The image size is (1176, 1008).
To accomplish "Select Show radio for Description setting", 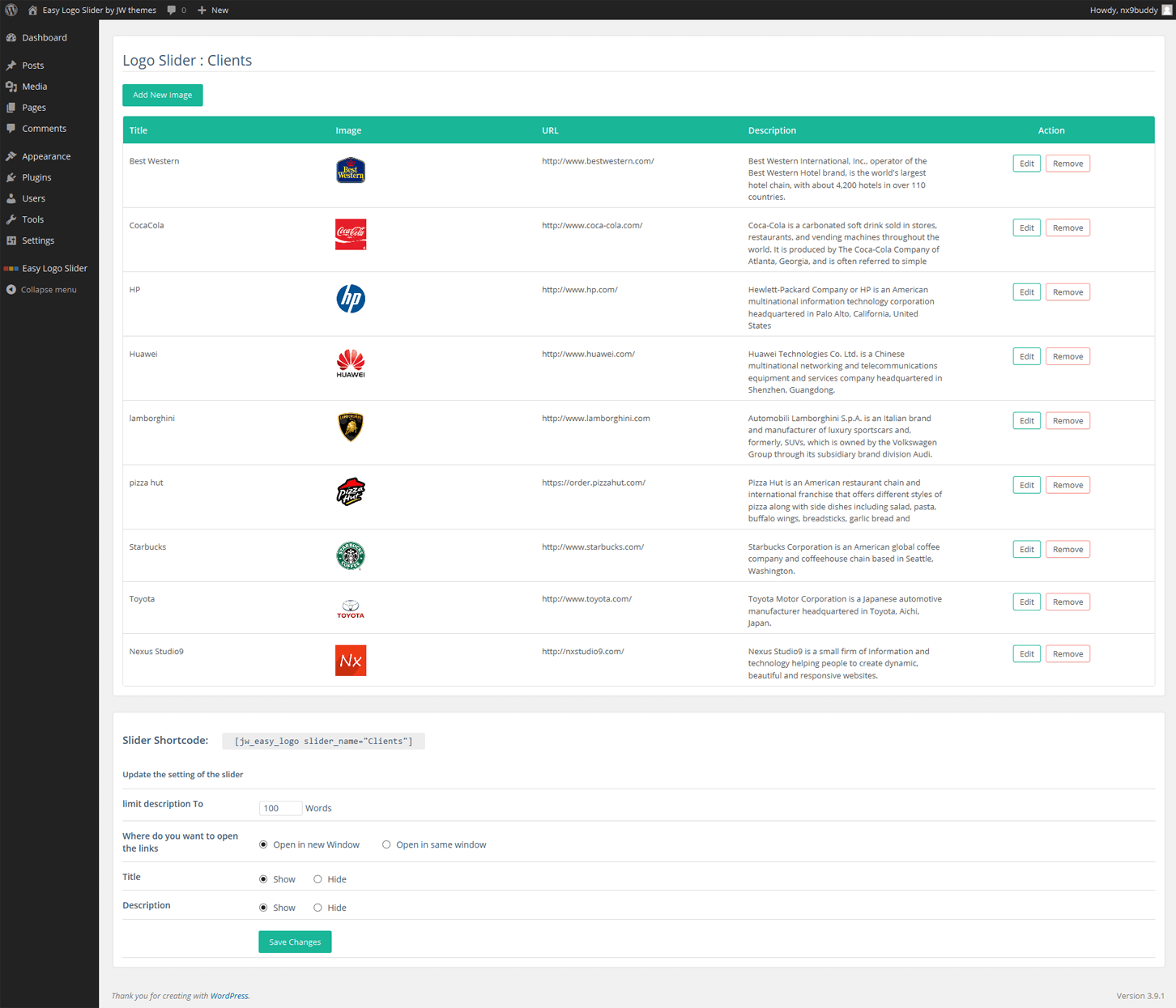I will click(x=263, y=908).
